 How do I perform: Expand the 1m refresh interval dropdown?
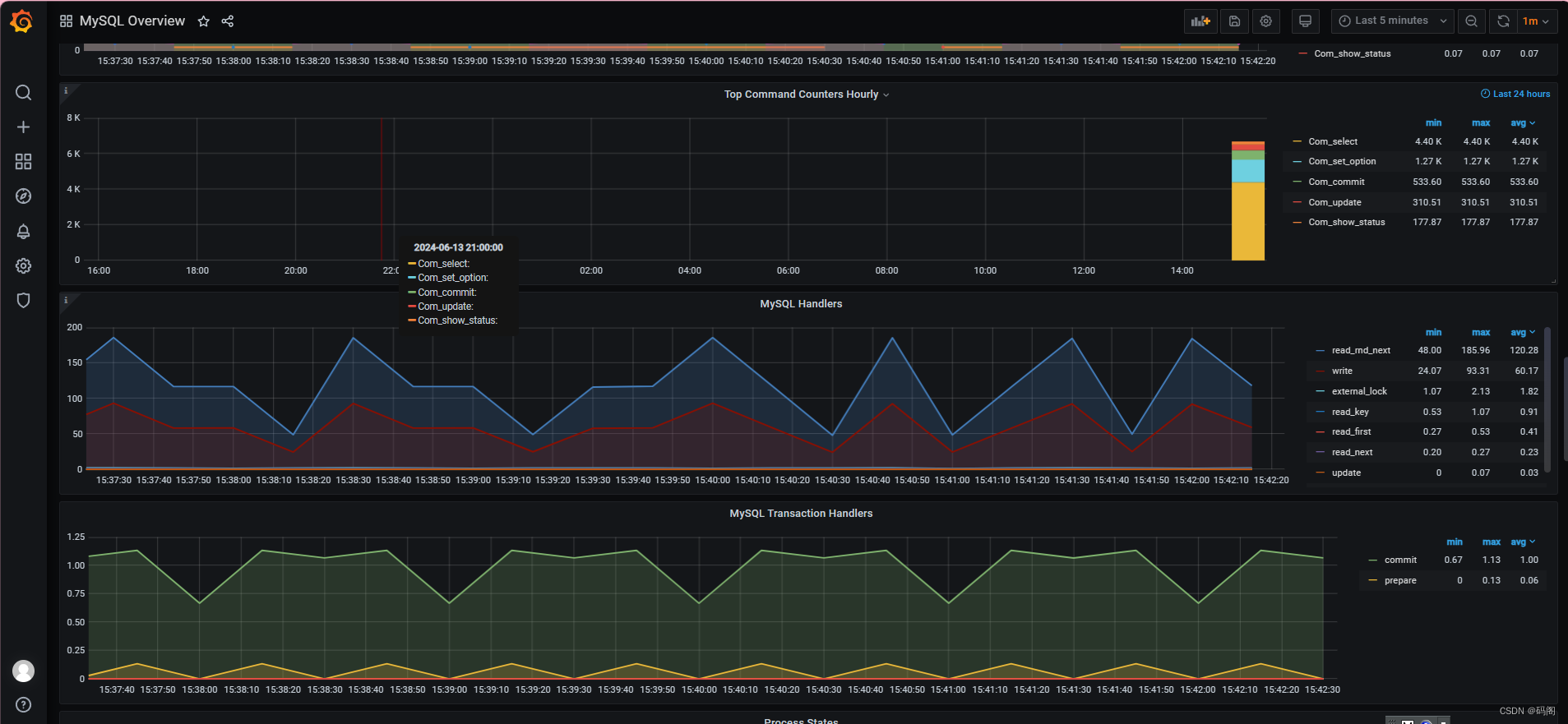[1536, 21]
